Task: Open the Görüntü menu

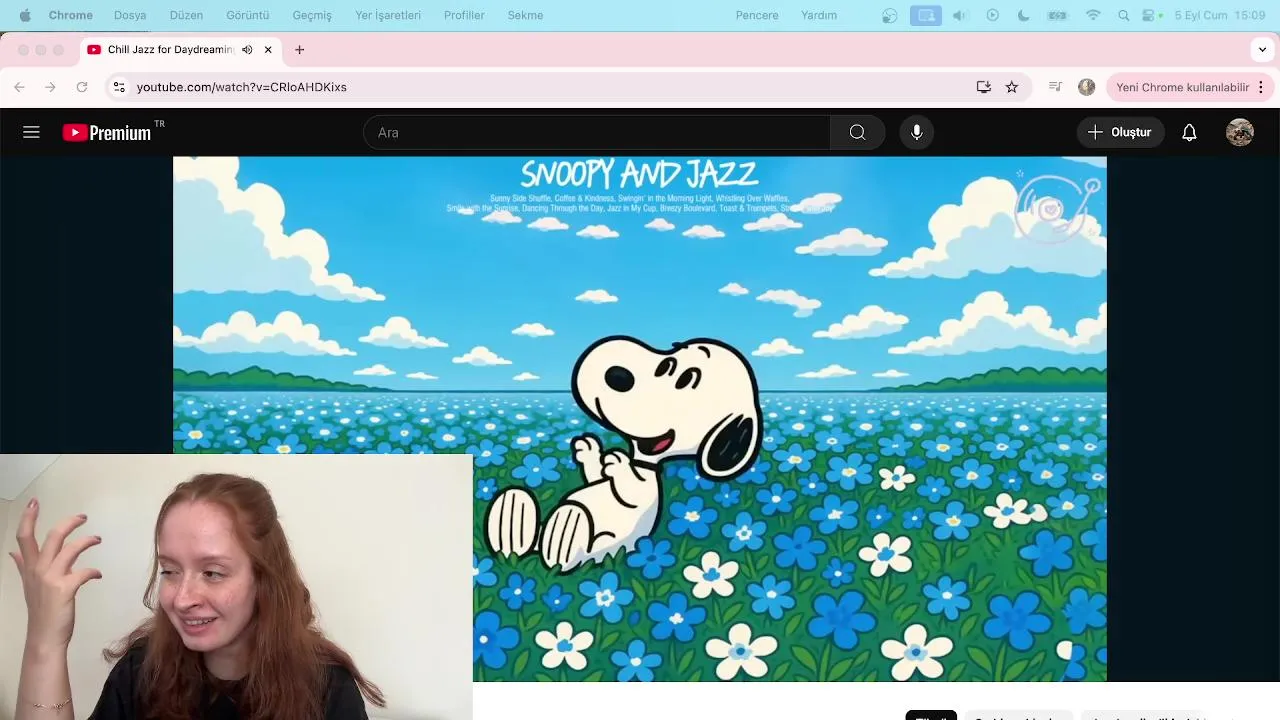Action: coord(248,15)
